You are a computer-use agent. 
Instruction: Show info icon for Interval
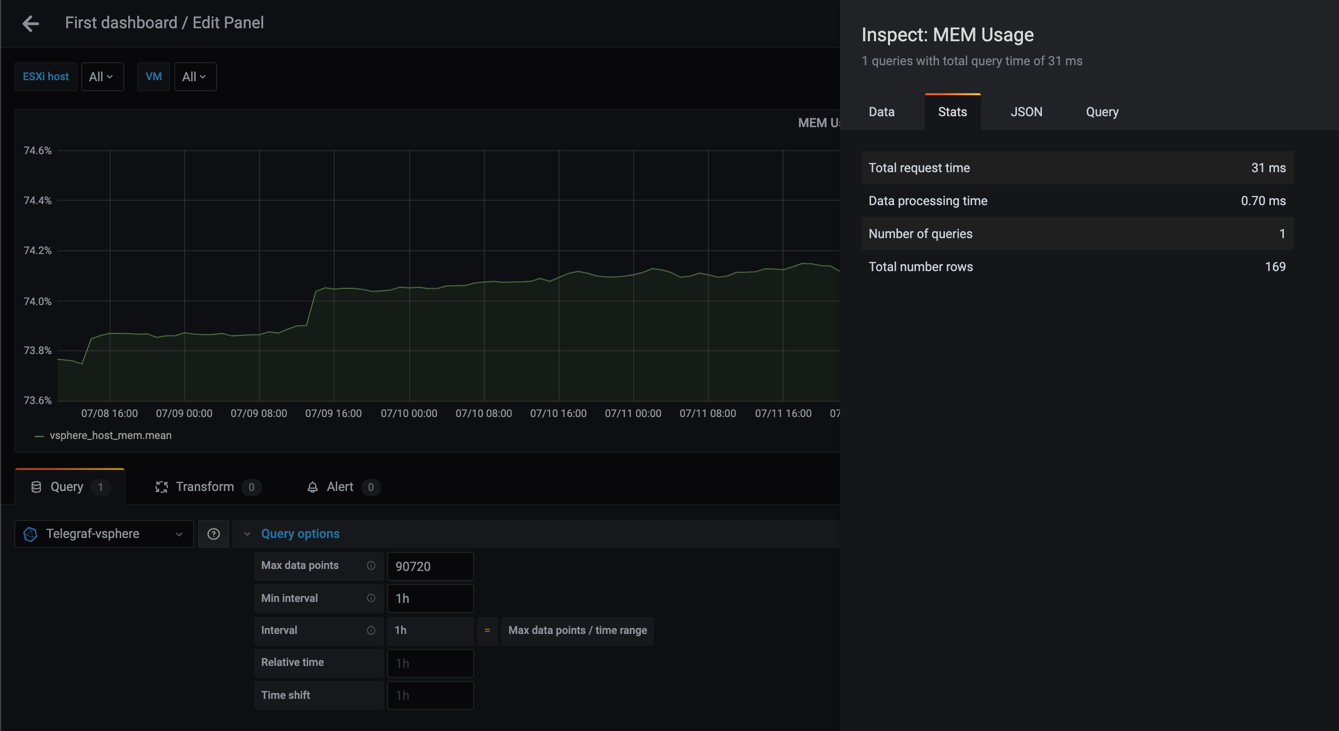(x=371, y=631)
